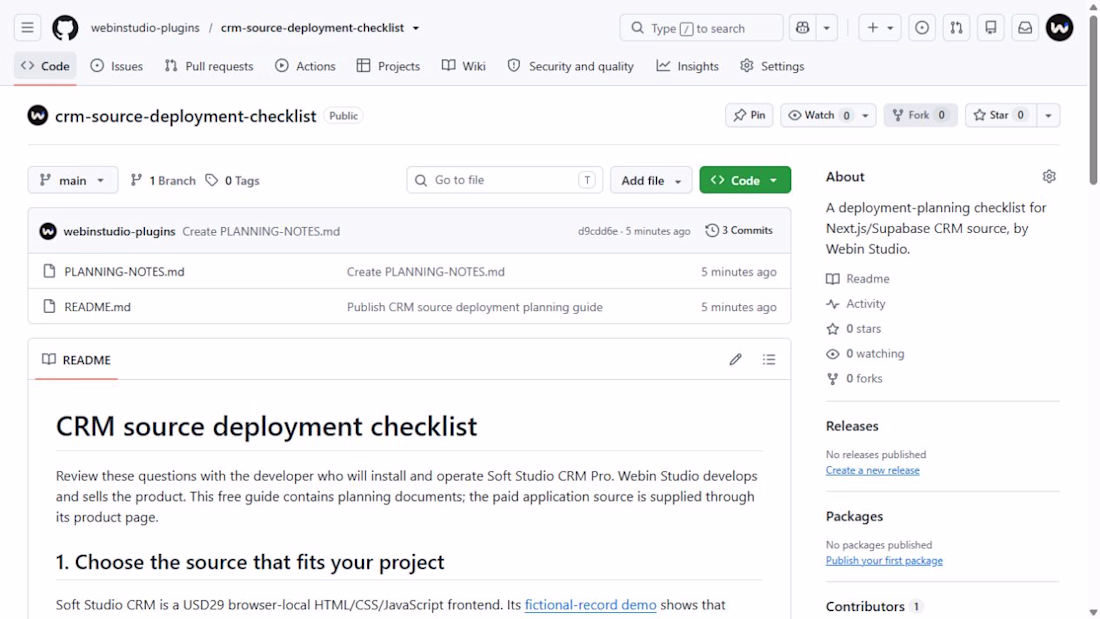Open the main branch selector dropdown
The image size is (1100, 619).
(73, 180)
